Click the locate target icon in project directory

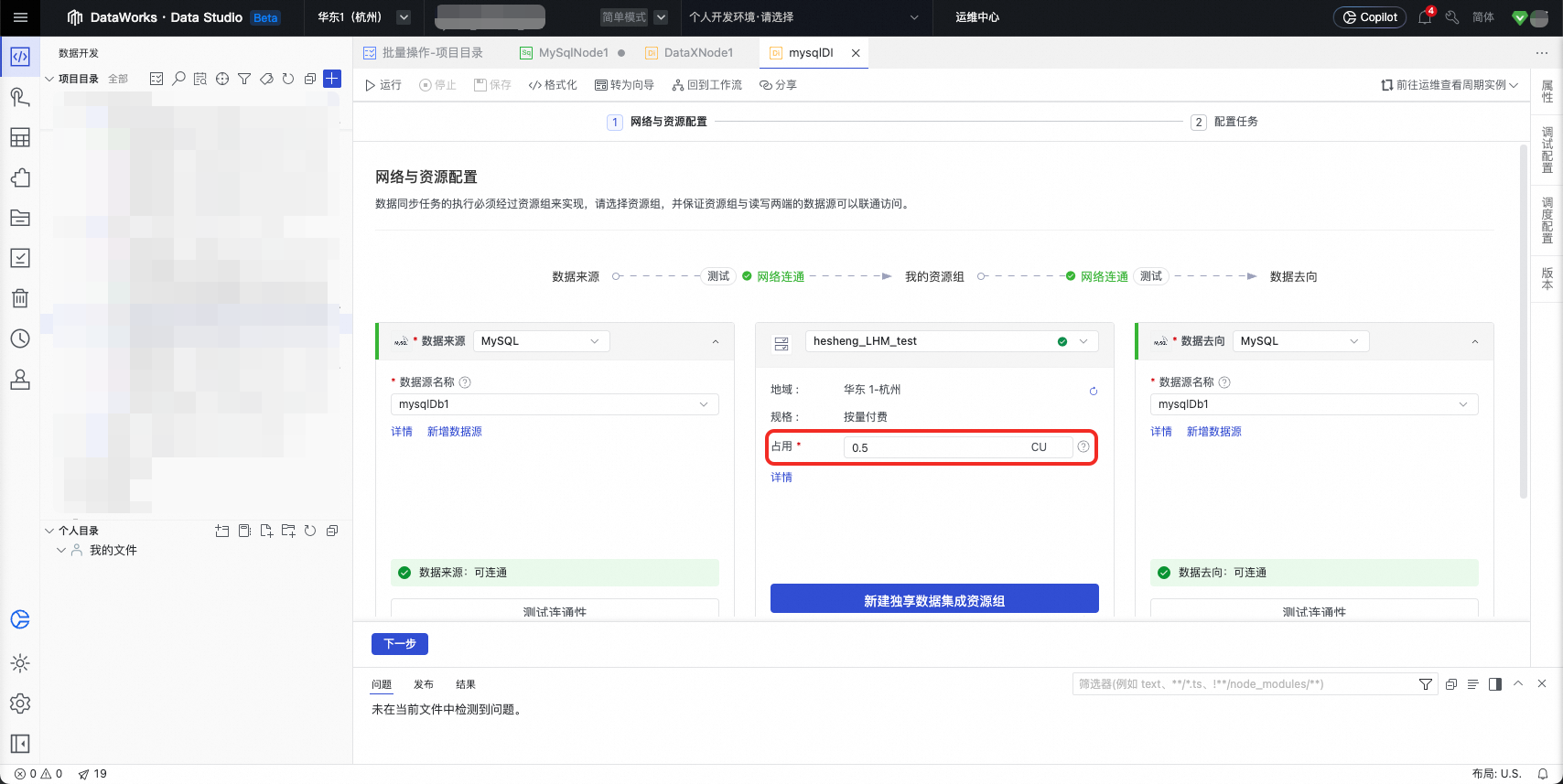coord(222,79)
